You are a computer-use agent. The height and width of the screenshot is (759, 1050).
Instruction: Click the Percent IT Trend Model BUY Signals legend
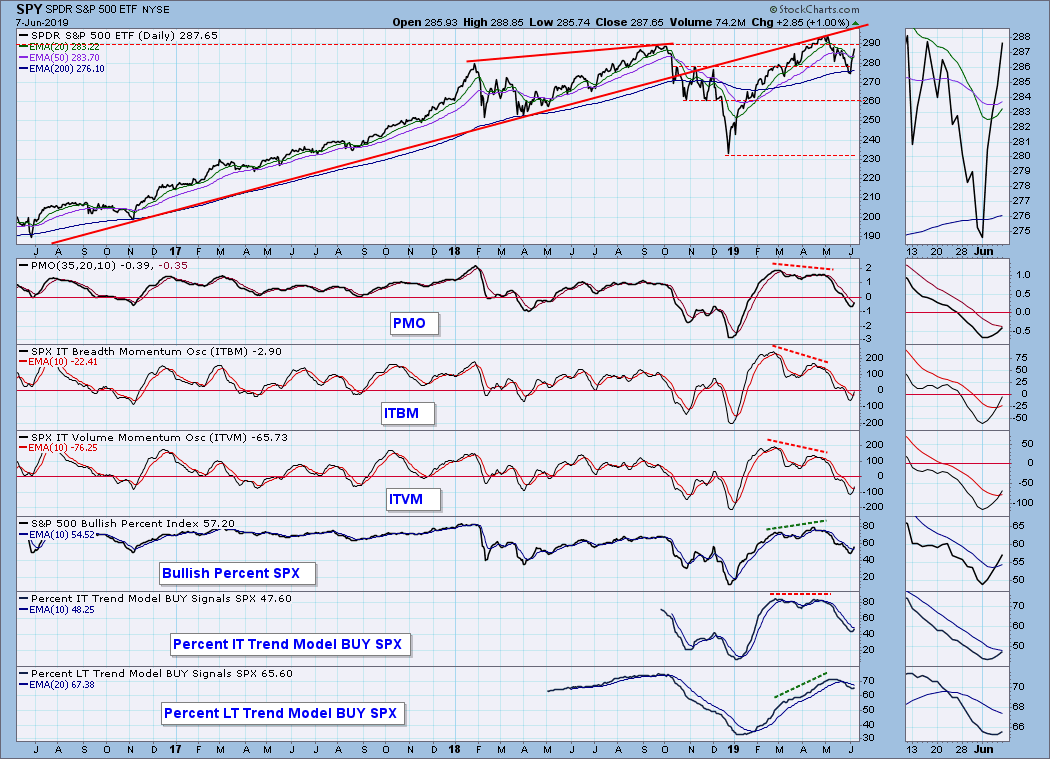[155, 598]
